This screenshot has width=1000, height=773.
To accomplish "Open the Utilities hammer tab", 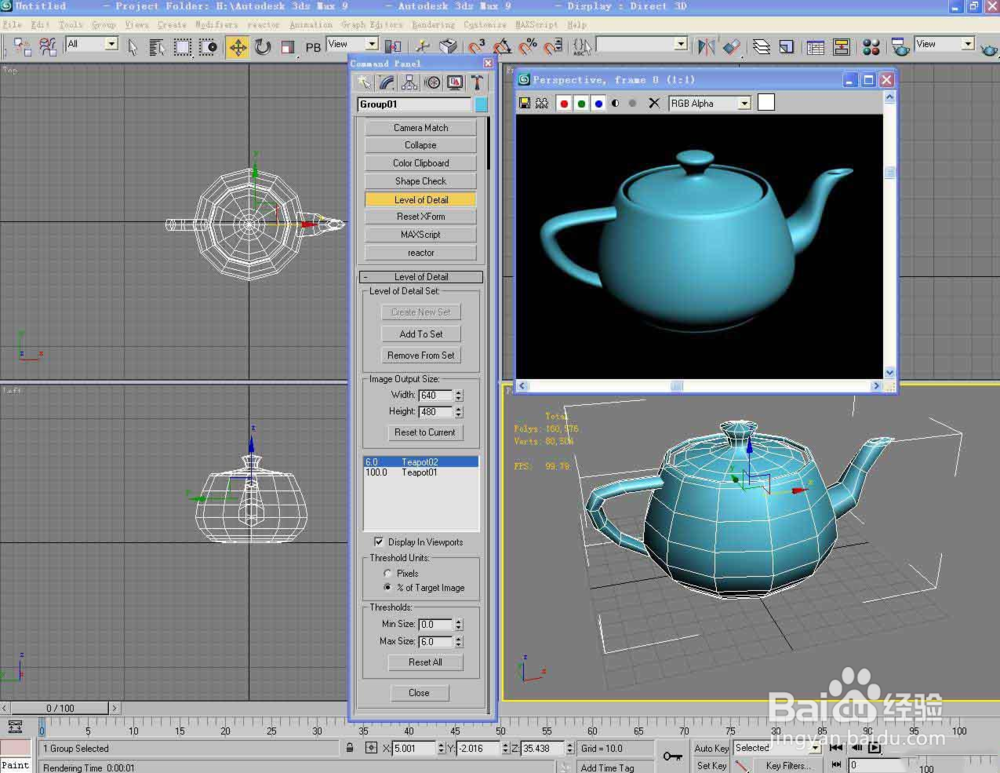I will pos(477,82).
